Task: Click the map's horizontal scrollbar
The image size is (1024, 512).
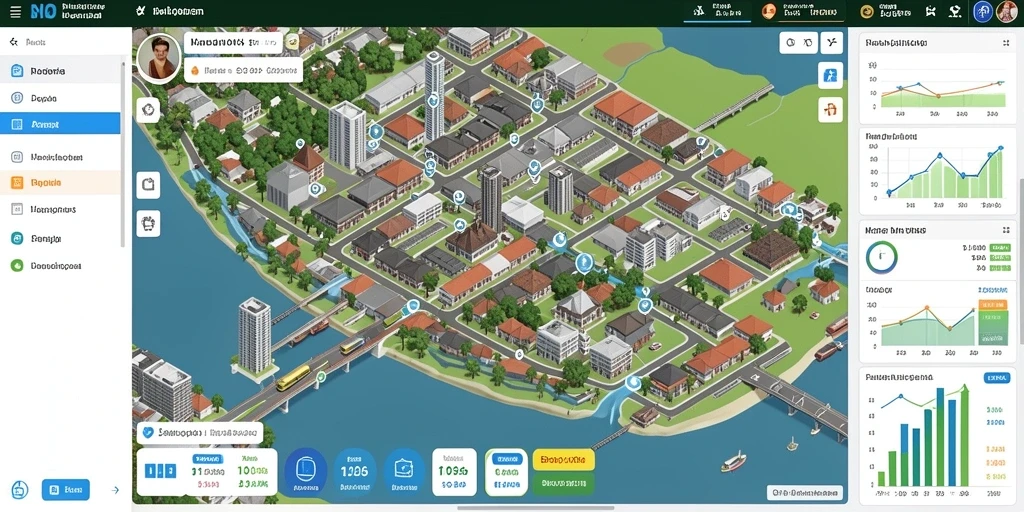Action: pos(536,507)
